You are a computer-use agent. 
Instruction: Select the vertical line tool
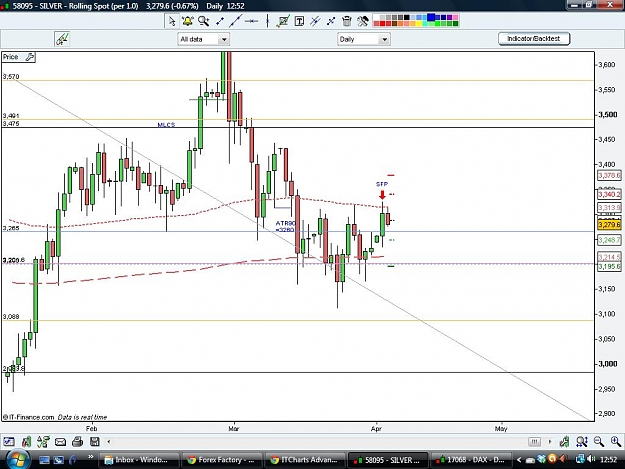pyautogui.click(x=267, y=21)
